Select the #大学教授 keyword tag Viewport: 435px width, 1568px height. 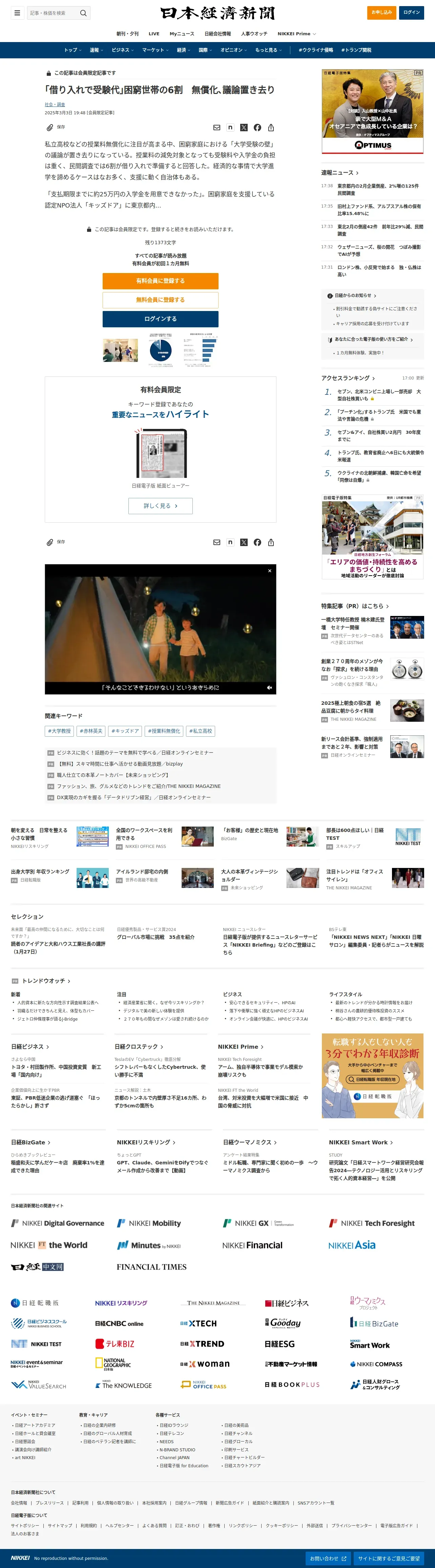(60, 731)
